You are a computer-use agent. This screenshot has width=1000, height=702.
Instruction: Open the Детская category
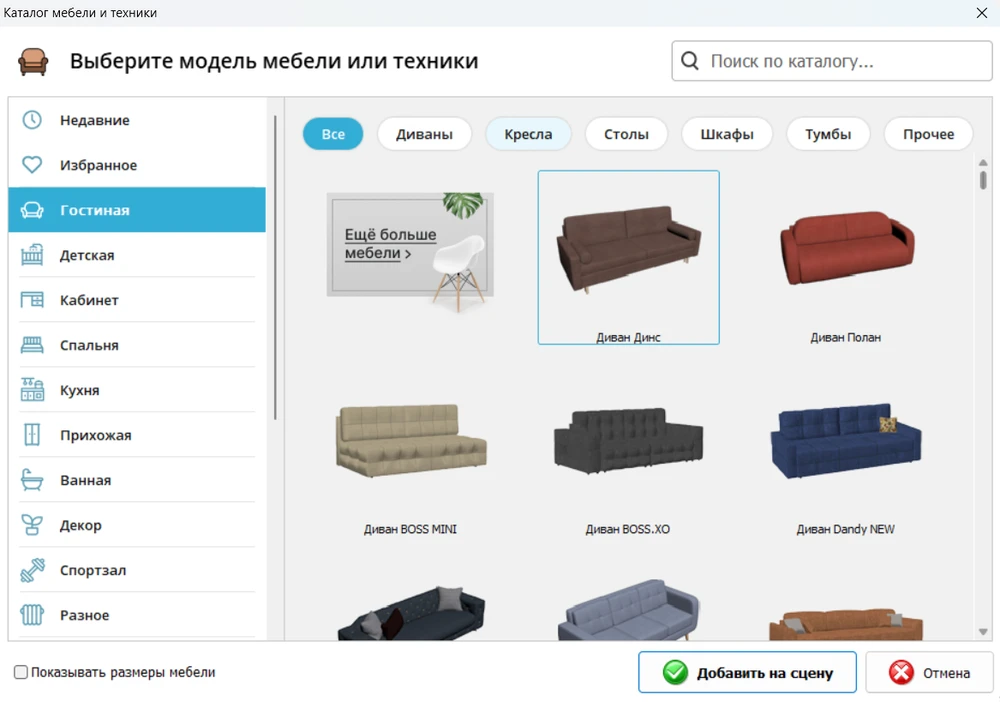click(x=31, y=254)
